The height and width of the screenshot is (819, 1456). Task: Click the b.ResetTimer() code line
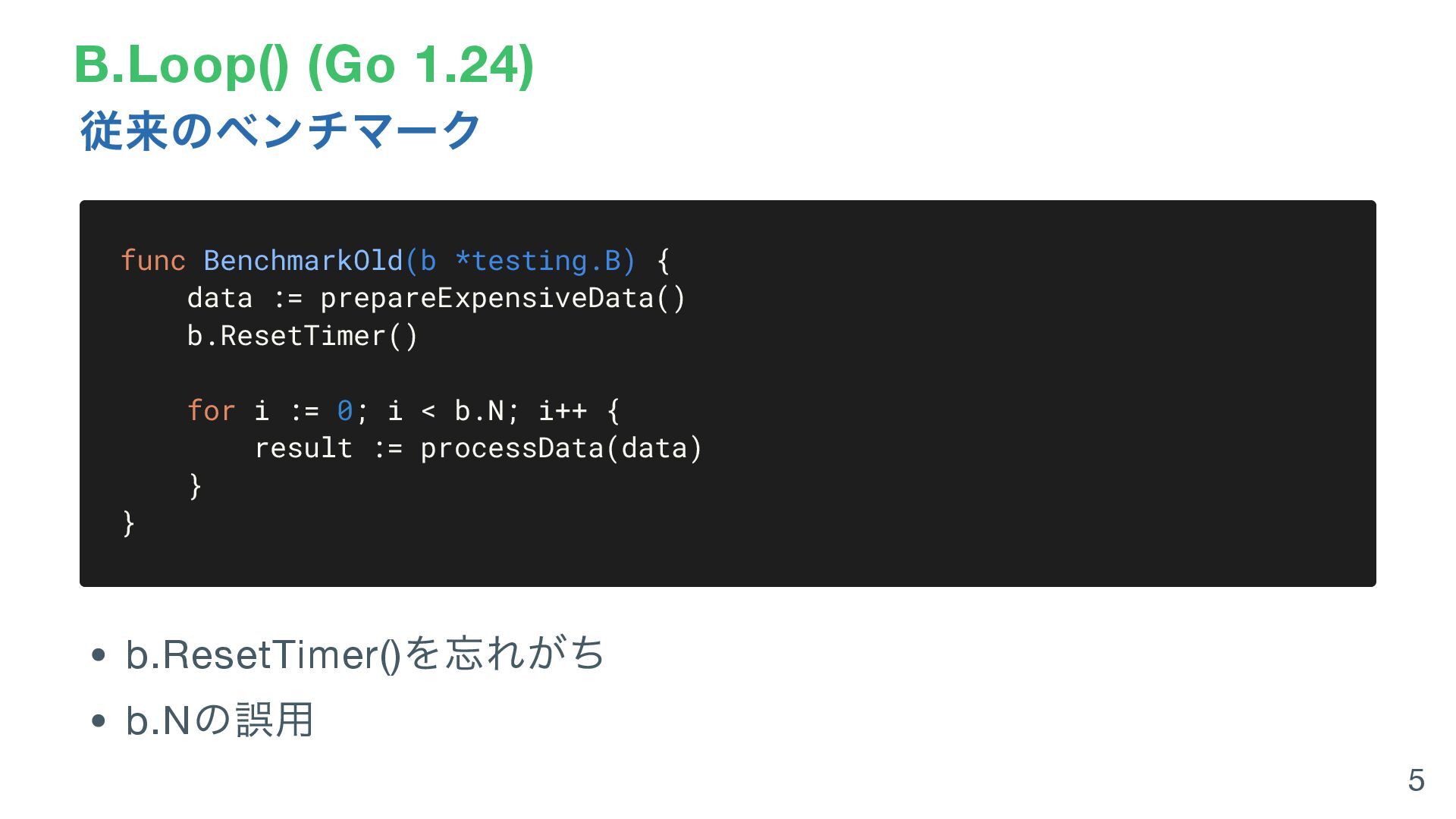click(x=303, y=335)
